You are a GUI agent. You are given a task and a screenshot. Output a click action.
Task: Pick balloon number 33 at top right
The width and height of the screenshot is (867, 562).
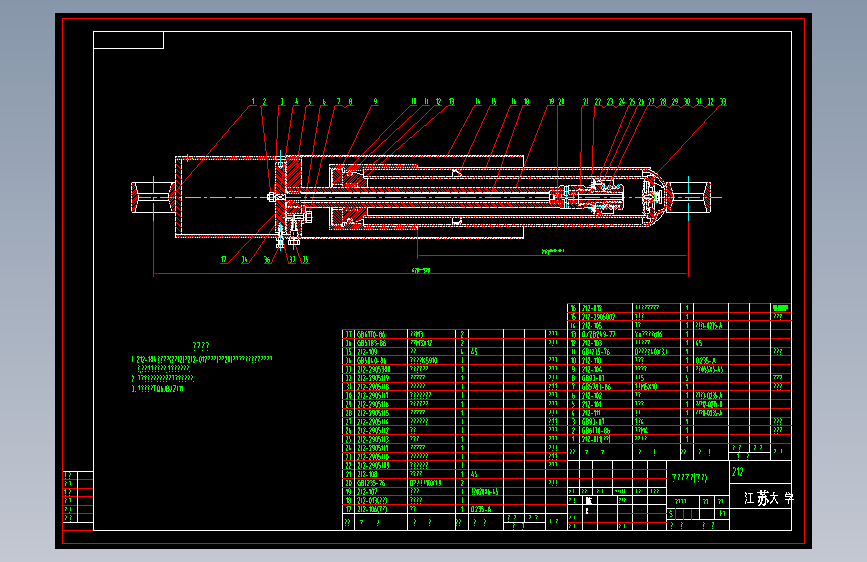tap(723, 102)
